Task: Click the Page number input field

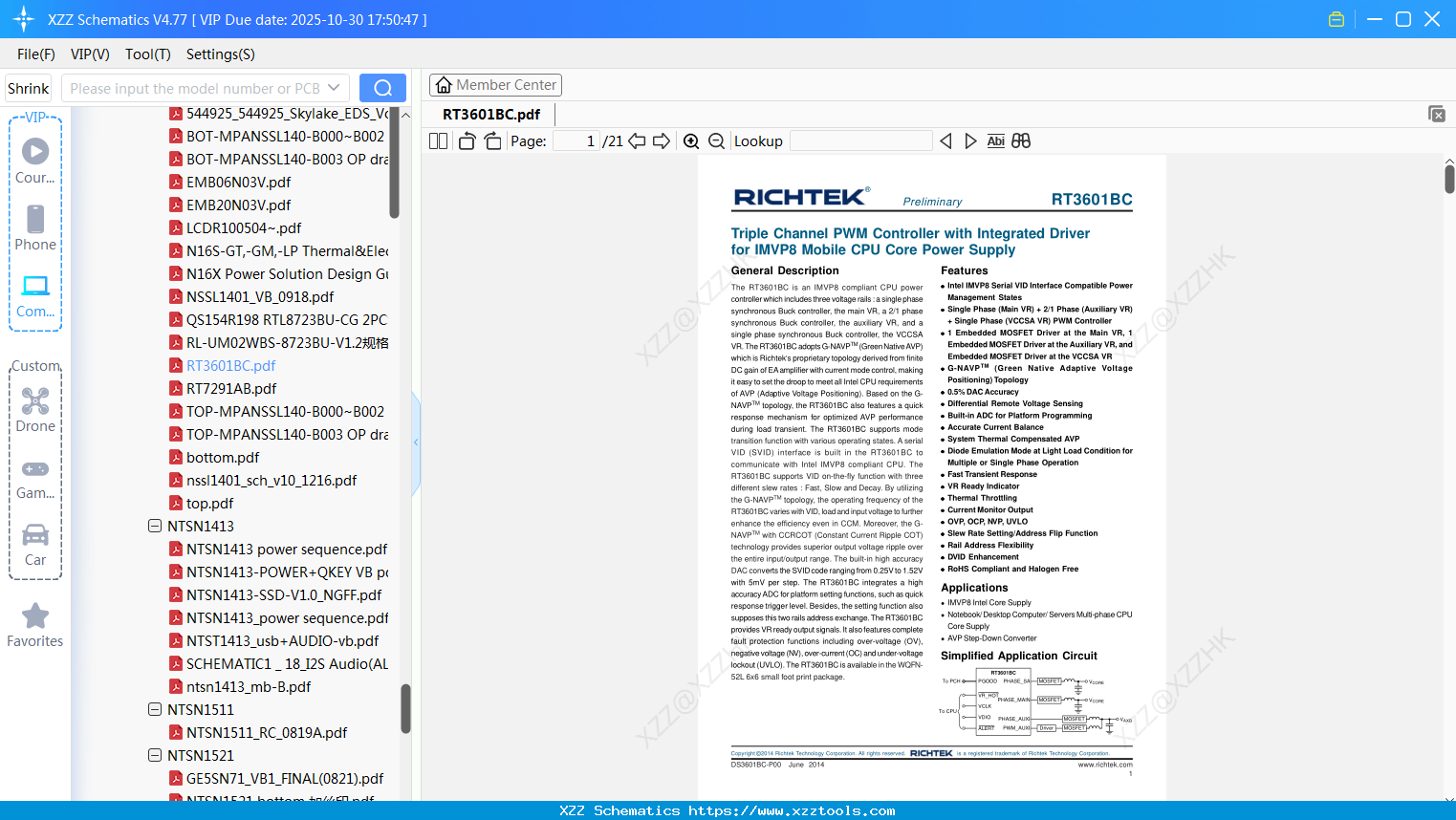Action: (576, 141)
